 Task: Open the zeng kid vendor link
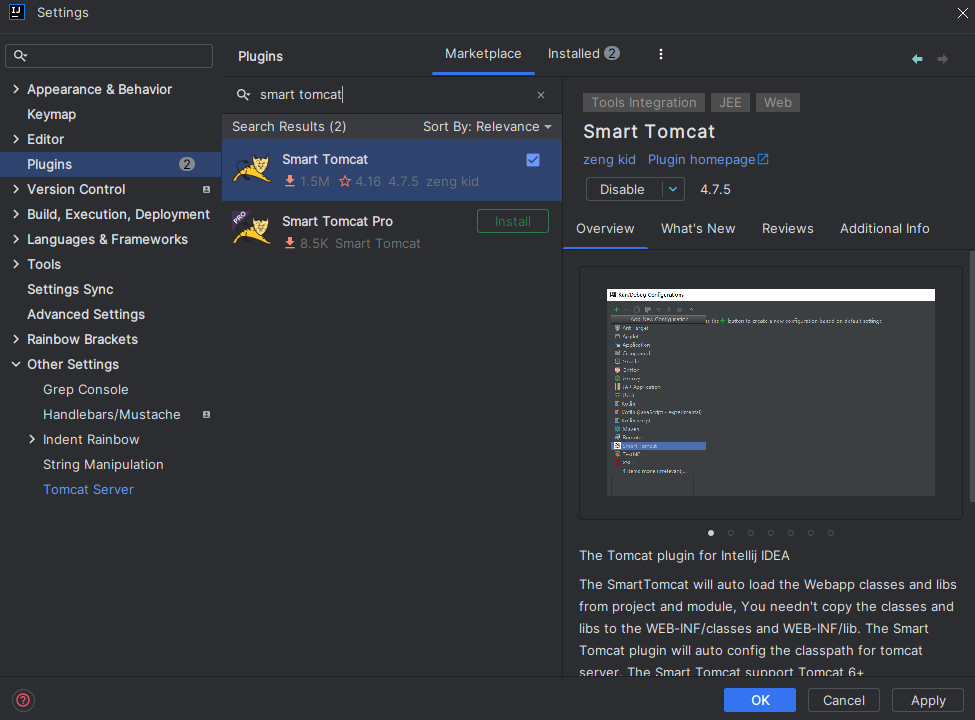pyautogui.click(x=609, y=160)
